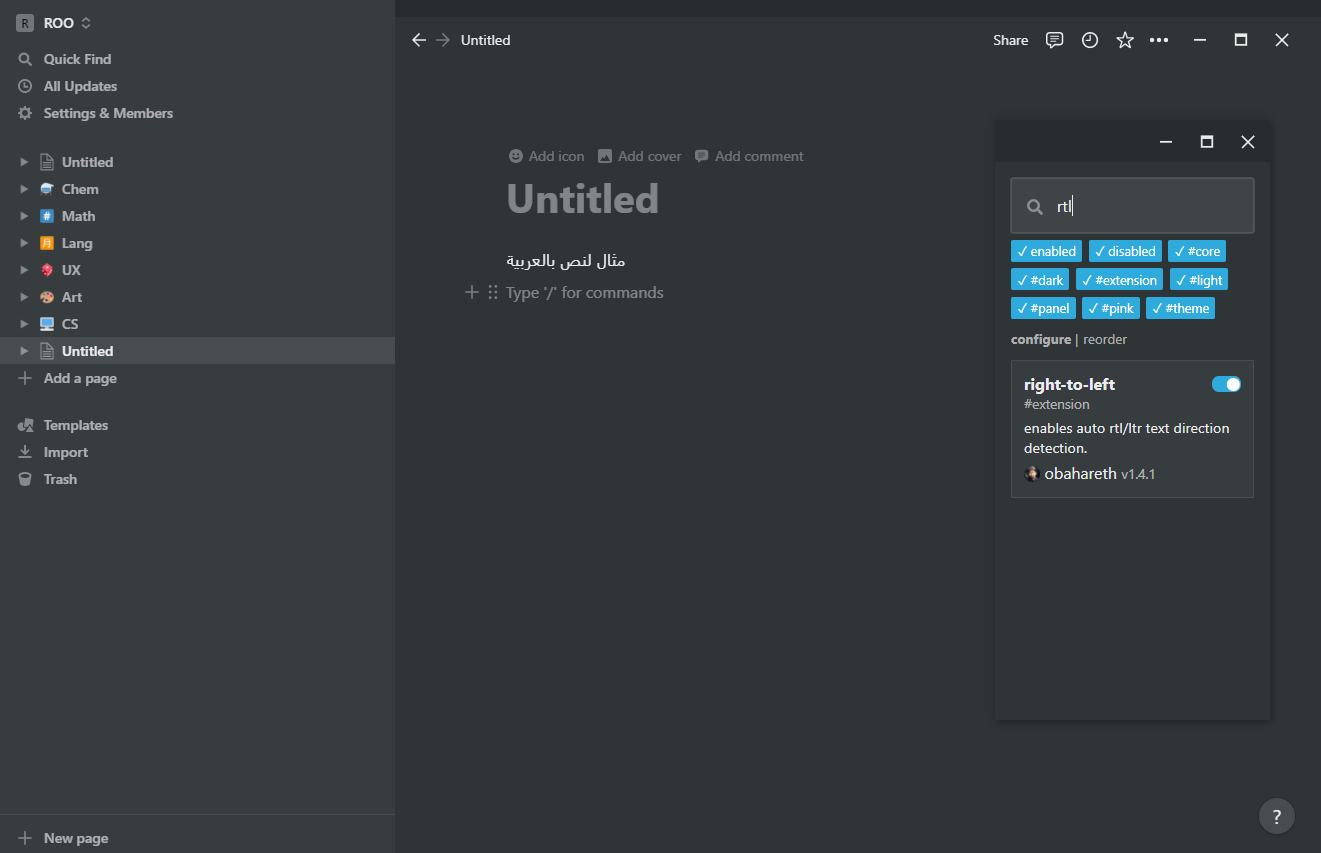Viewport: 1321px width, 853px height.
Task: Open the page comments icon in topbar
Action: point(1054,40)
